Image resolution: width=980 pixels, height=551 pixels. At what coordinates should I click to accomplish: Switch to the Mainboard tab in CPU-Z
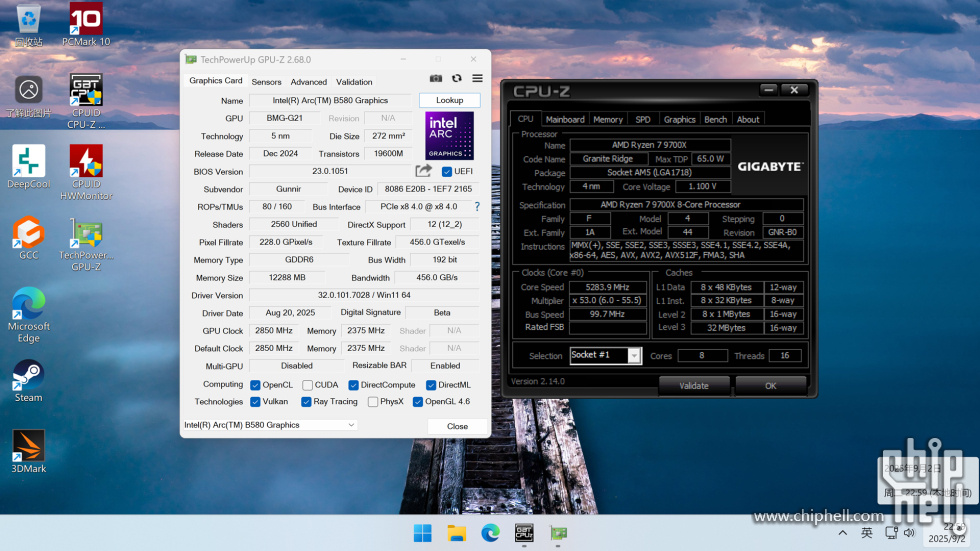pos(565,119)
